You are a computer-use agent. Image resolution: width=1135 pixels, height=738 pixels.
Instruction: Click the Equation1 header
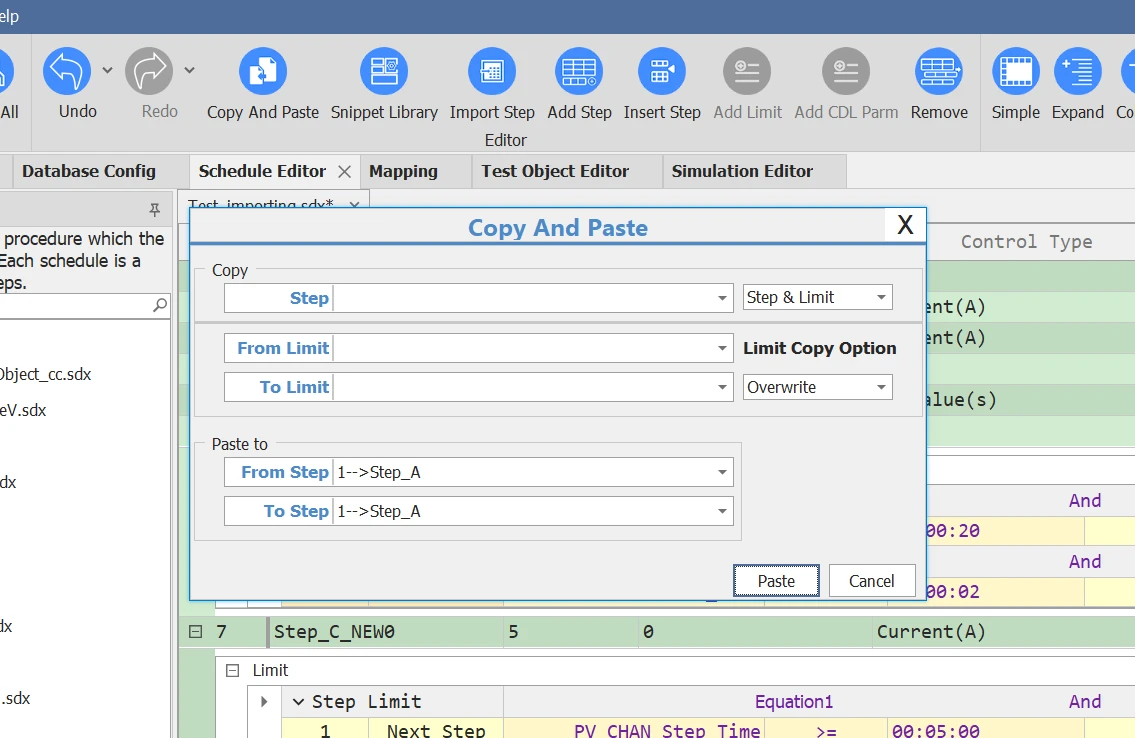793,702
